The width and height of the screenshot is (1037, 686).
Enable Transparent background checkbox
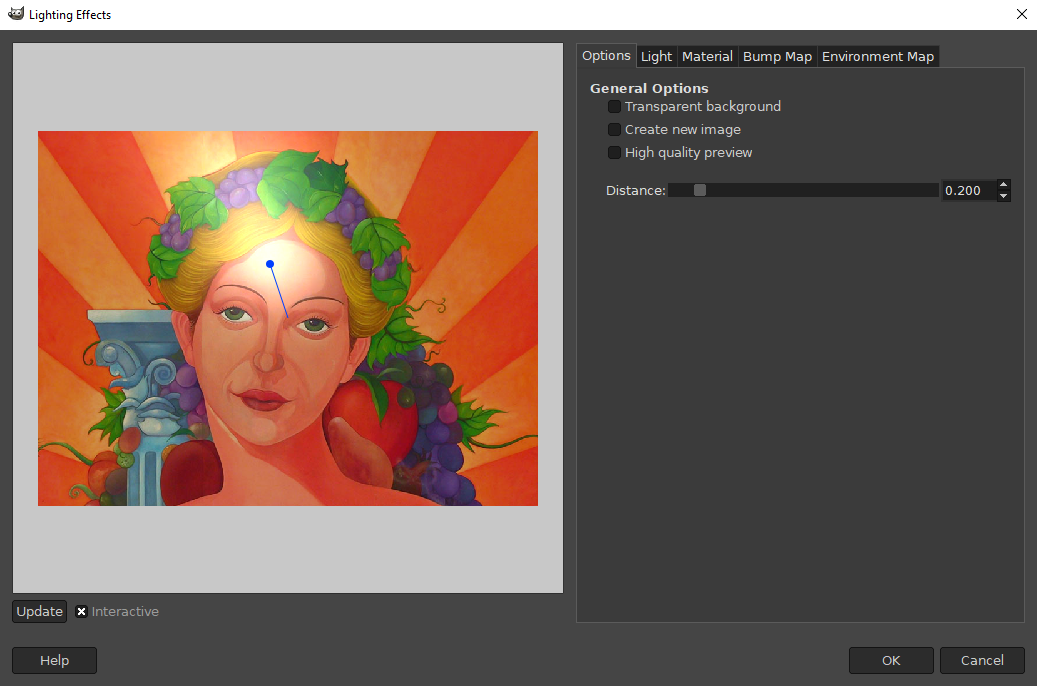pyautogui.click(x=614, y=107)
